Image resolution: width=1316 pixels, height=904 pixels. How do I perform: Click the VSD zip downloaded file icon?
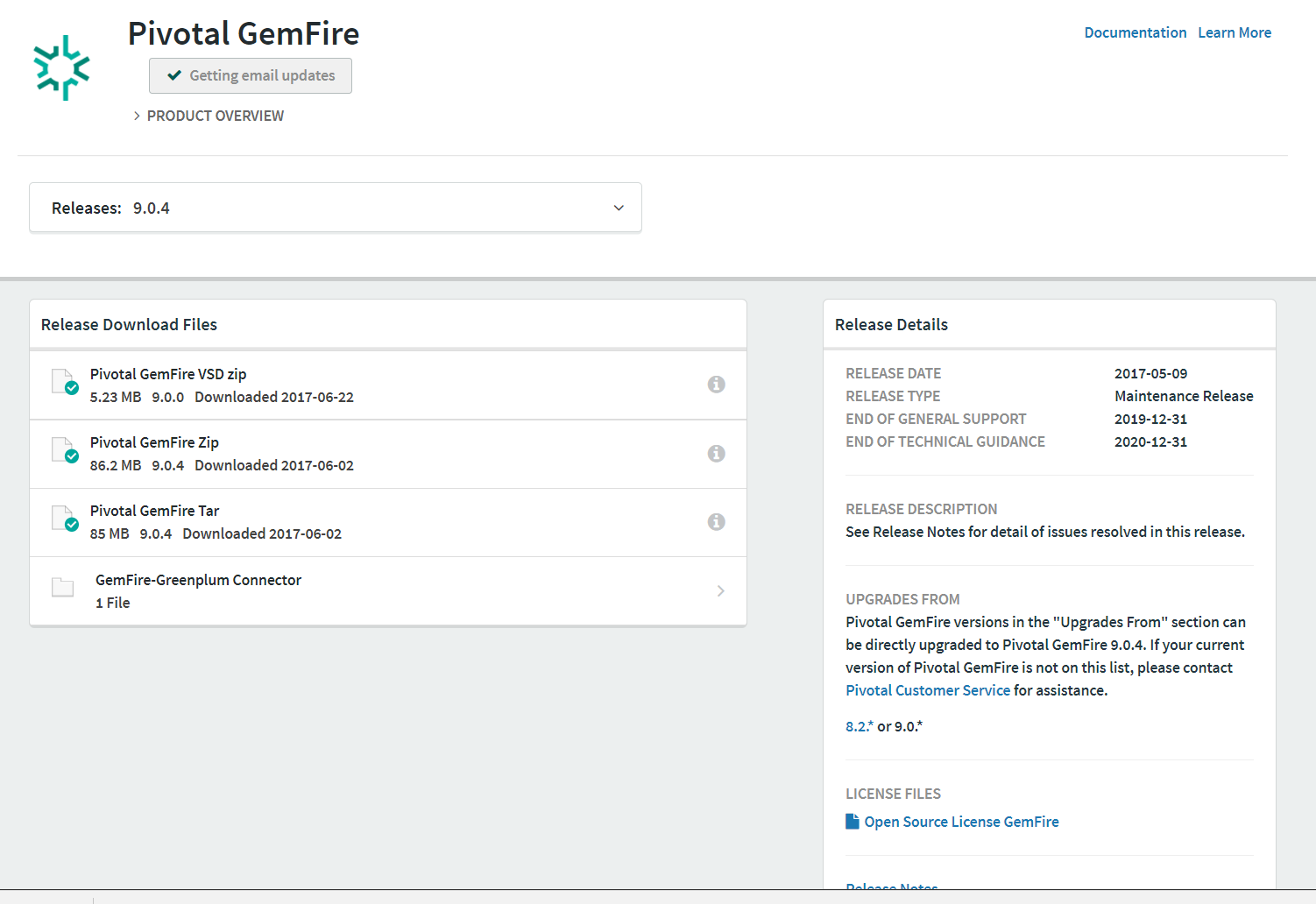tap(65, 382)
